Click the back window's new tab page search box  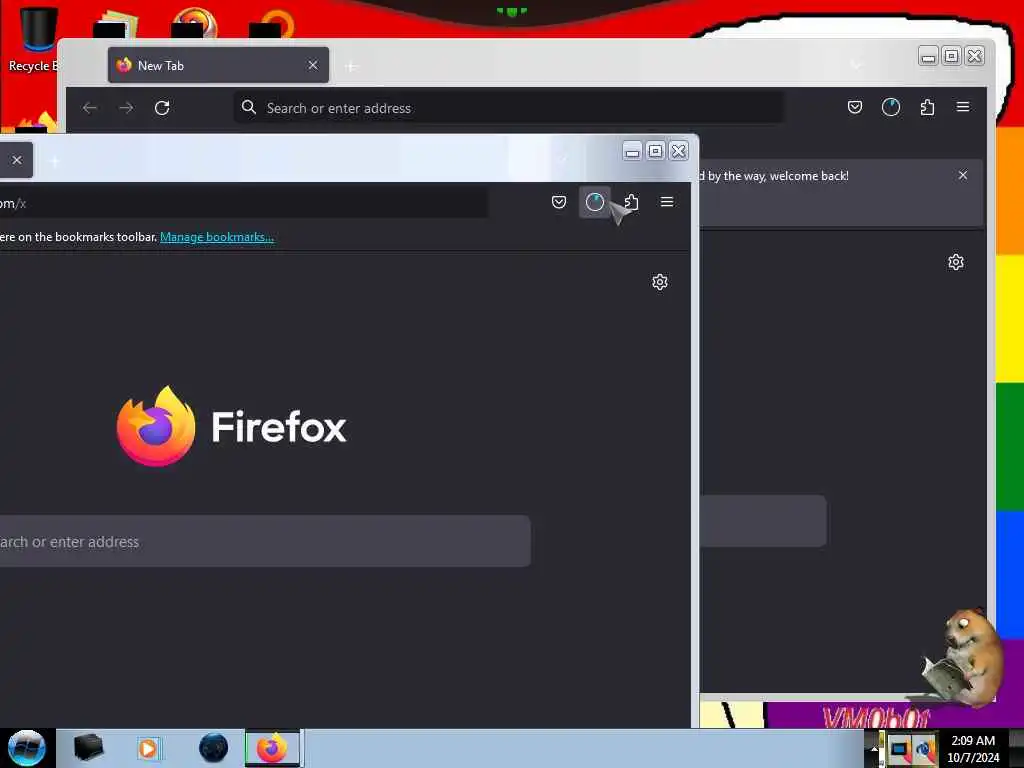tap(763, 520)
